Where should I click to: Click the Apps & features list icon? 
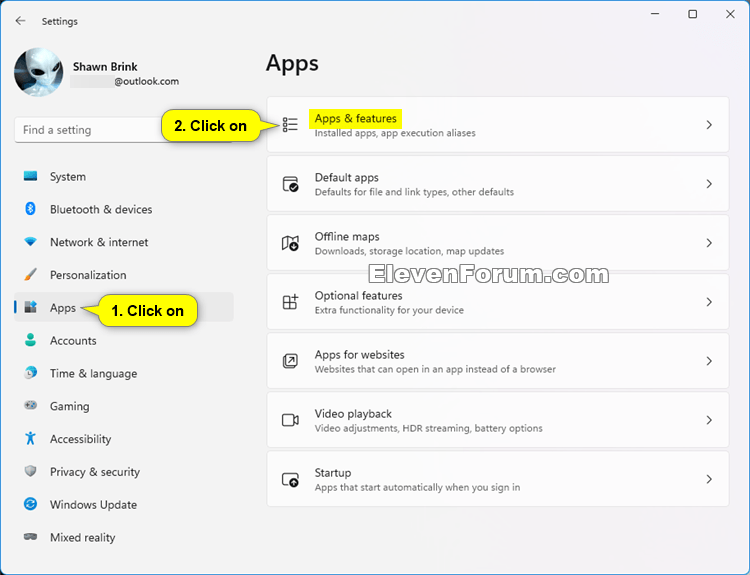click(290, 125)
